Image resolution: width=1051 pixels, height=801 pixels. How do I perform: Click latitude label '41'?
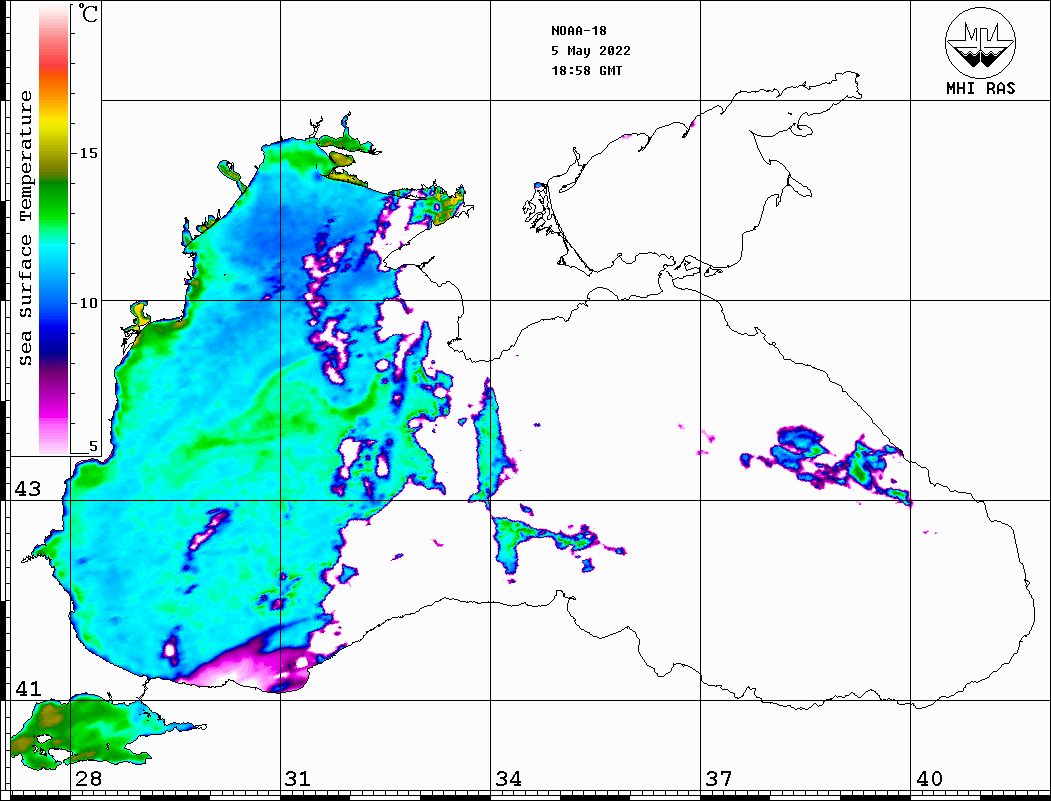(27, 689)
